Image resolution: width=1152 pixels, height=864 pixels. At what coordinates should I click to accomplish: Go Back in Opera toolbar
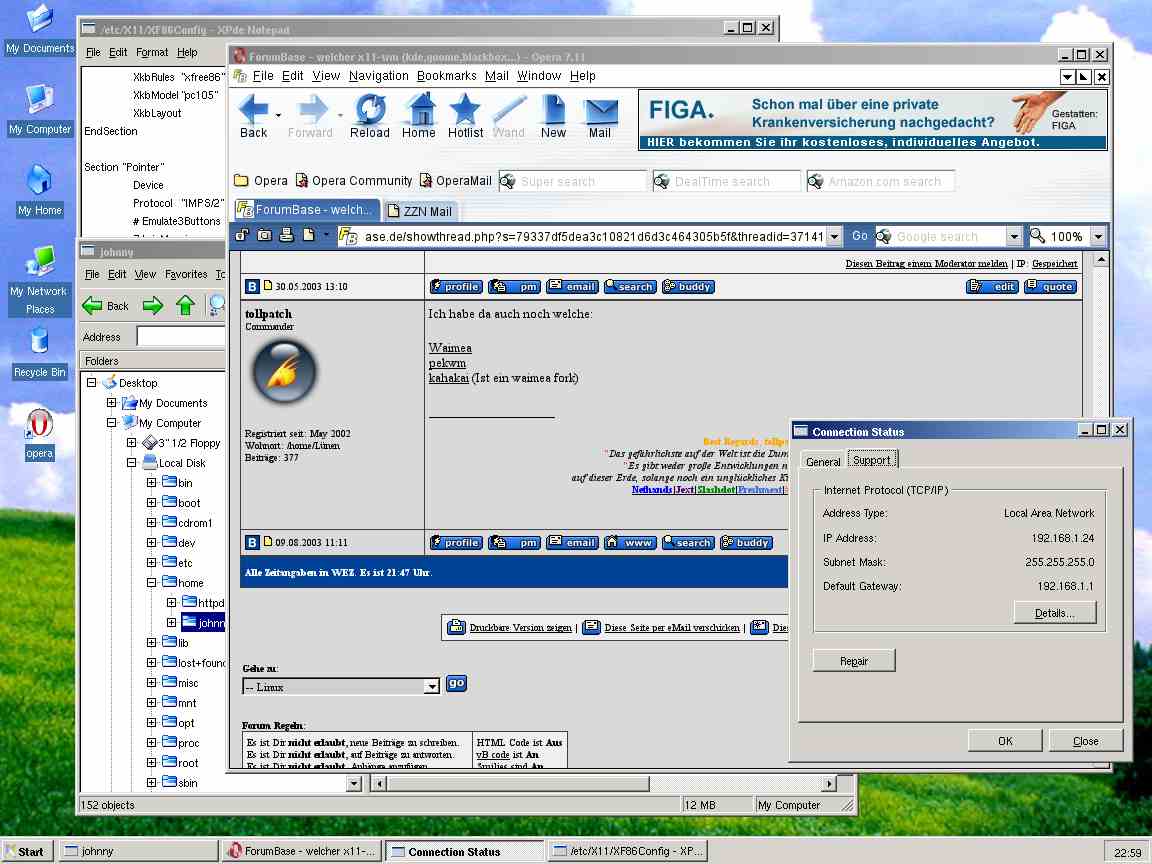click(x=253, y=116)
